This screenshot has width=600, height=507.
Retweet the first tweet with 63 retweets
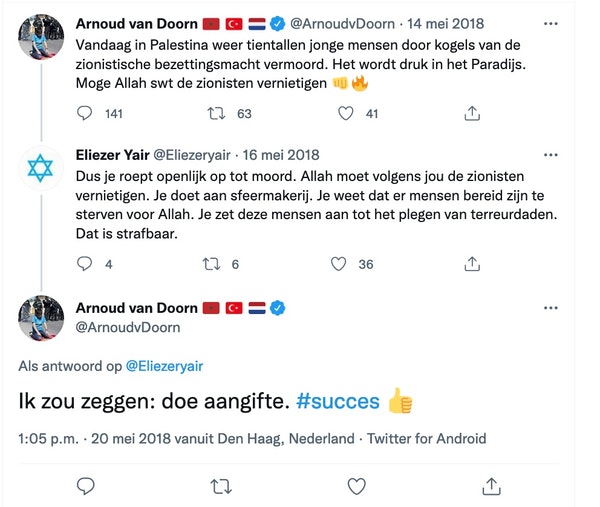coord(213,114)
